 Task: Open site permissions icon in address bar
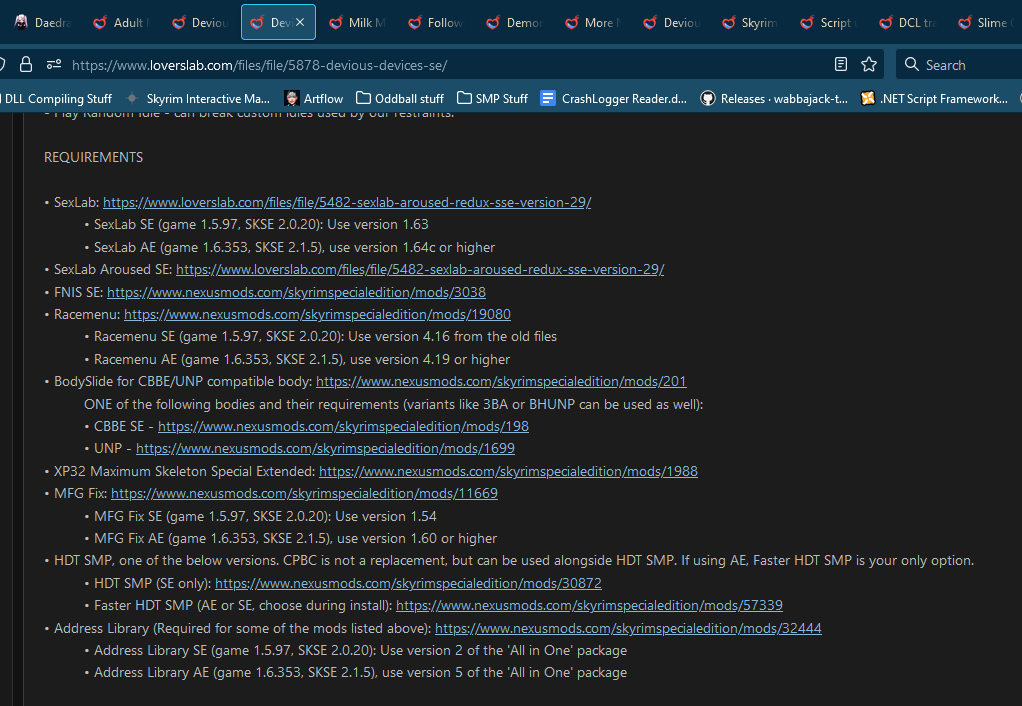click(54, 65)
